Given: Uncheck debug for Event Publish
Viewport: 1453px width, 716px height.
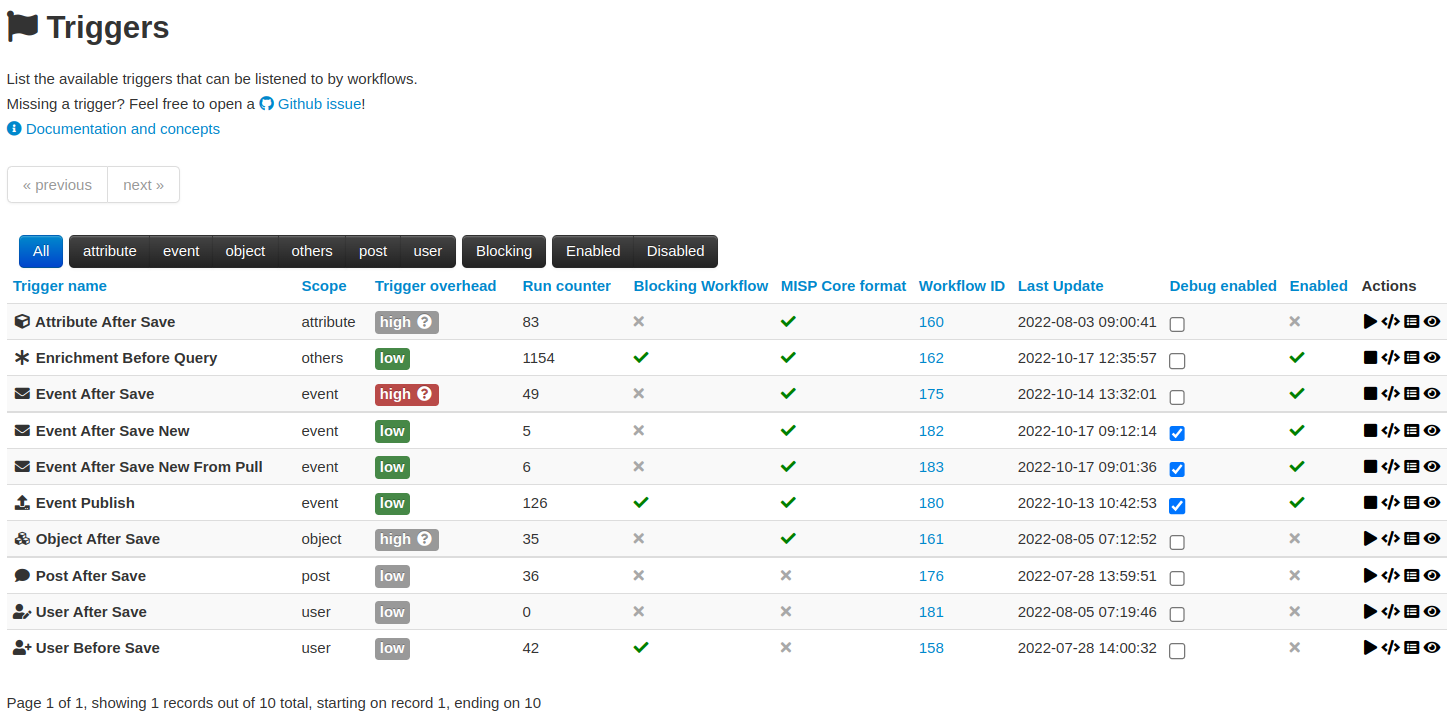Looking at the screenshot, I should click(1177, 505).
